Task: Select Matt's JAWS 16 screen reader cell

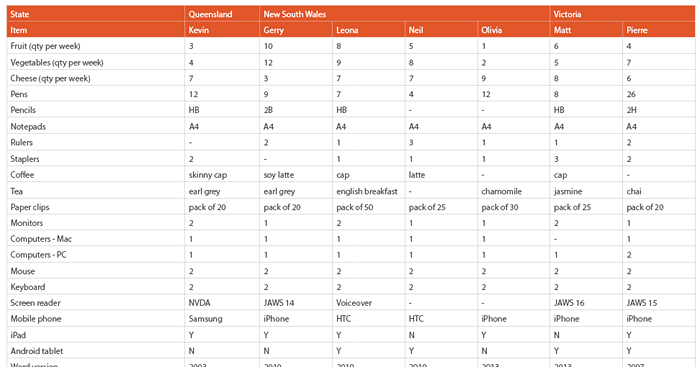Action: [586, 303]
